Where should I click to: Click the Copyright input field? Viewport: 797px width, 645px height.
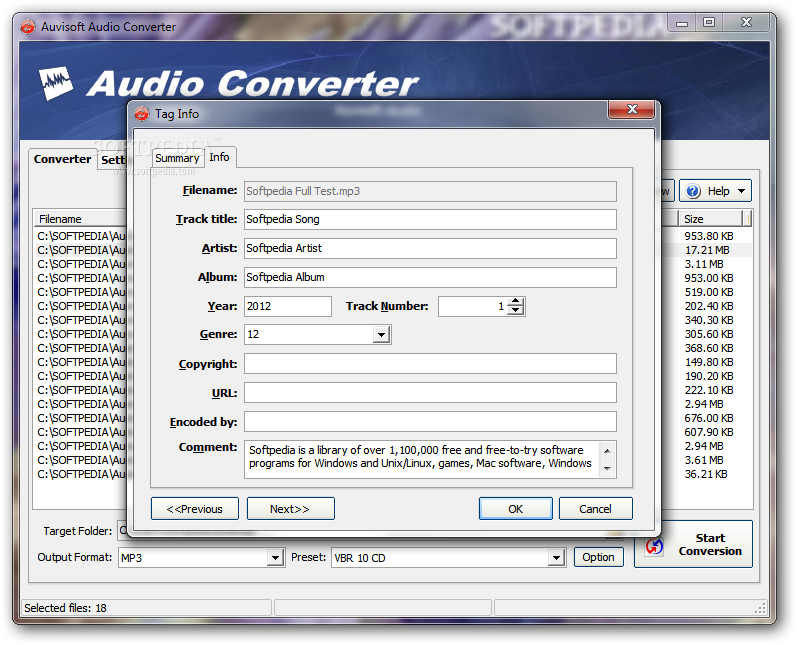coord(430,364)
